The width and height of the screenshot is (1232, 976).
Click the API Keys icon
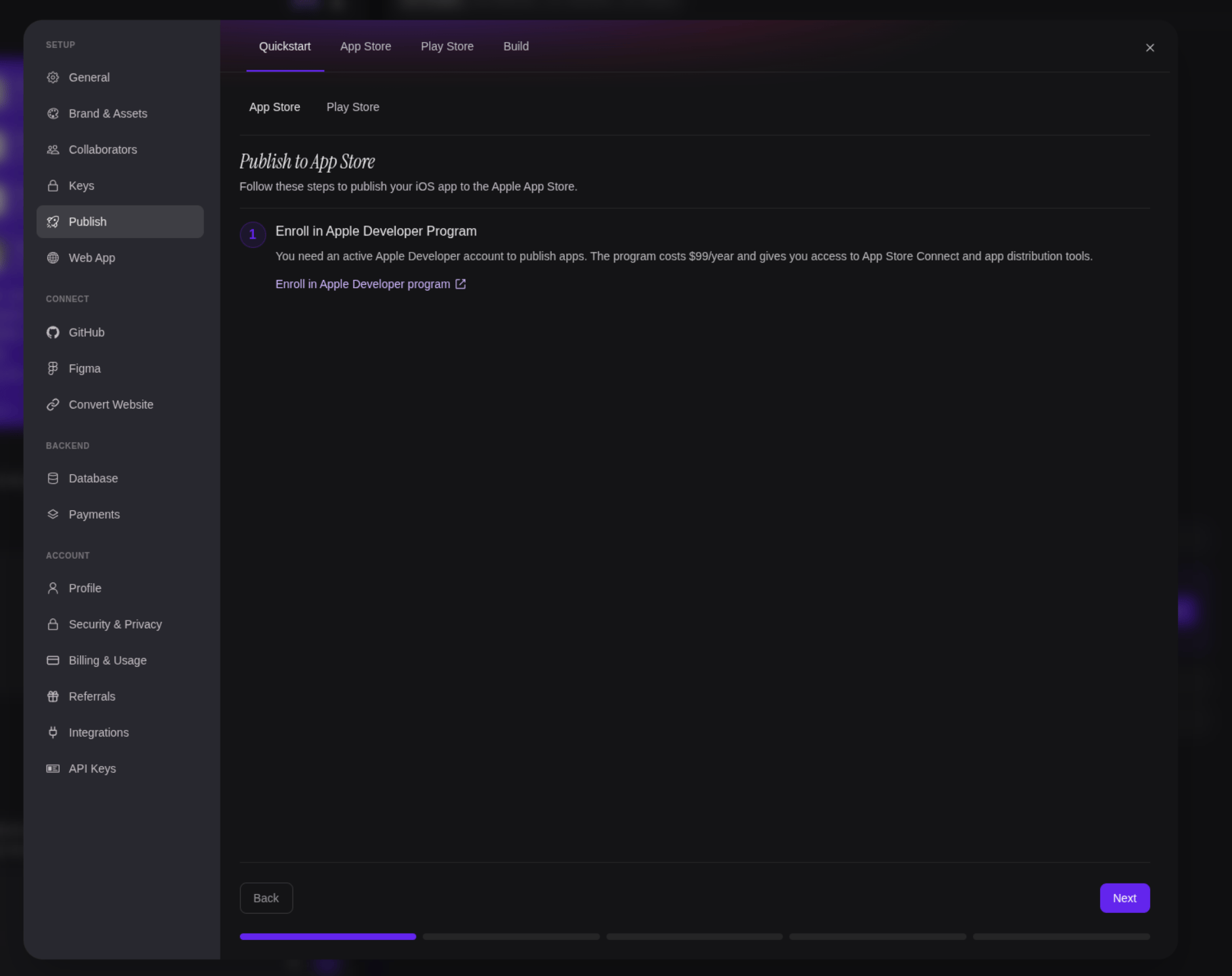(x=53, y=769)
